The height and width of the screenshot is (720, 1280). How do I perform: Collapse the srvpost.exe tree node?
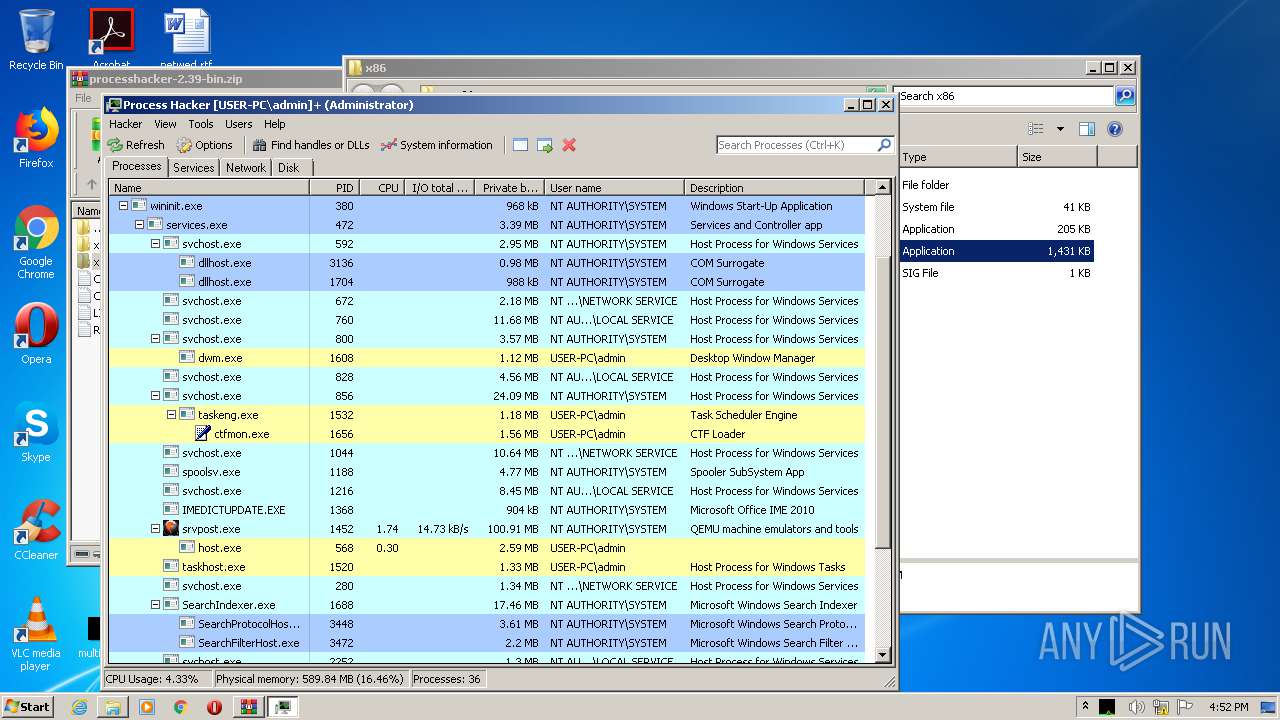[155, 529]
